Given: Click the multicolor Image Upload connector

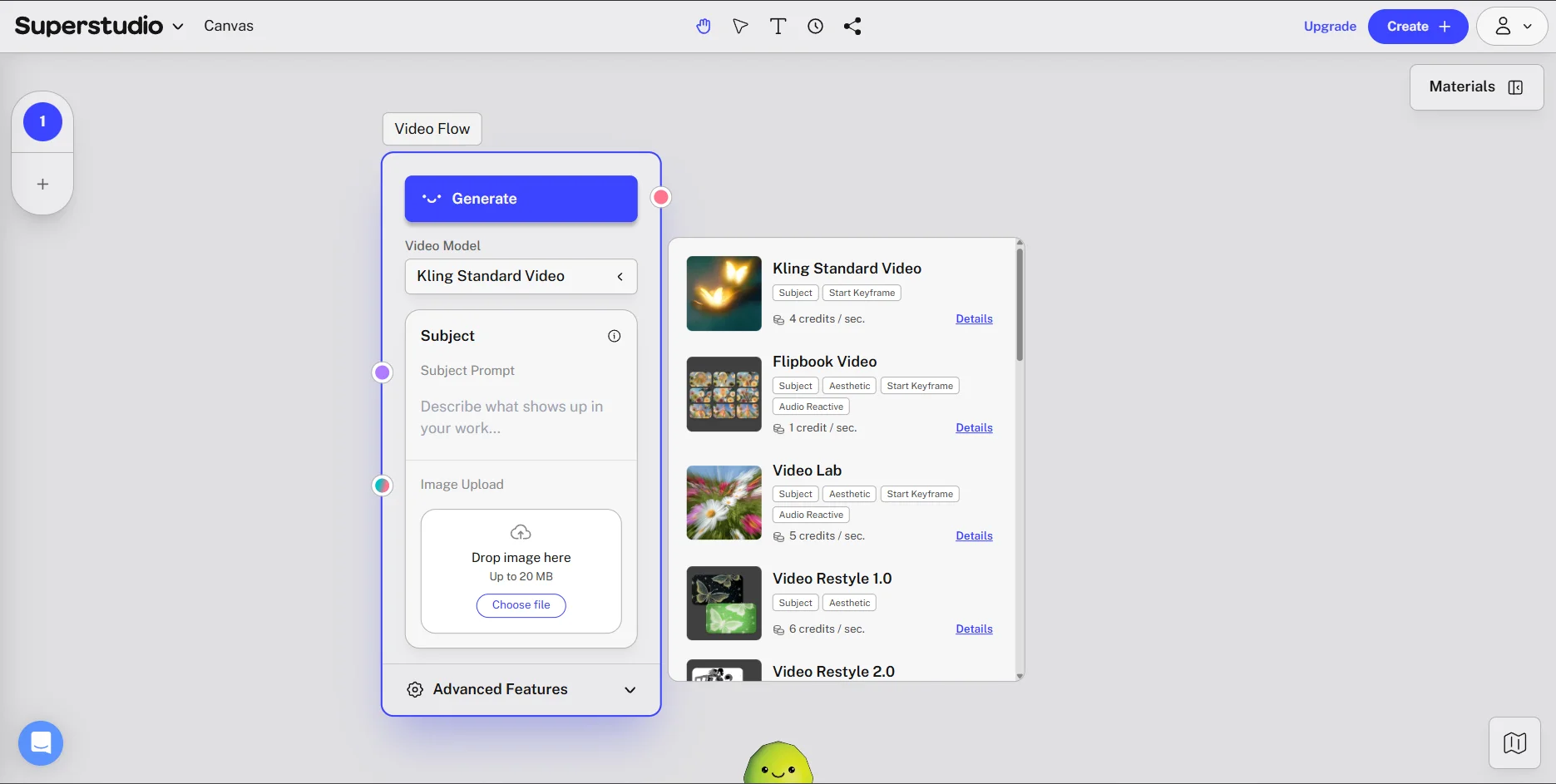Looking at the screenshot, I should (x=383, y=486).
